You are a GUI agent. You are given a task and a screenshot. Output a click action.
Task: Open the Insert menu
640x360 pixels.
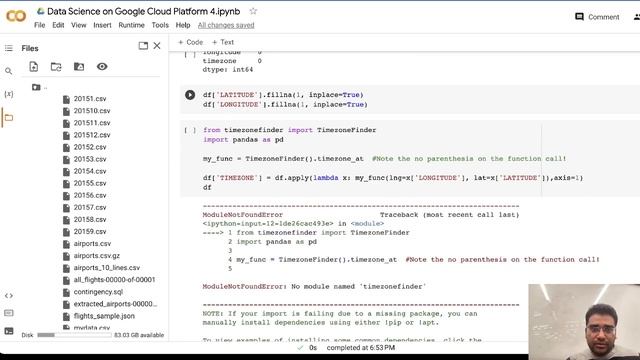[102, 25]
